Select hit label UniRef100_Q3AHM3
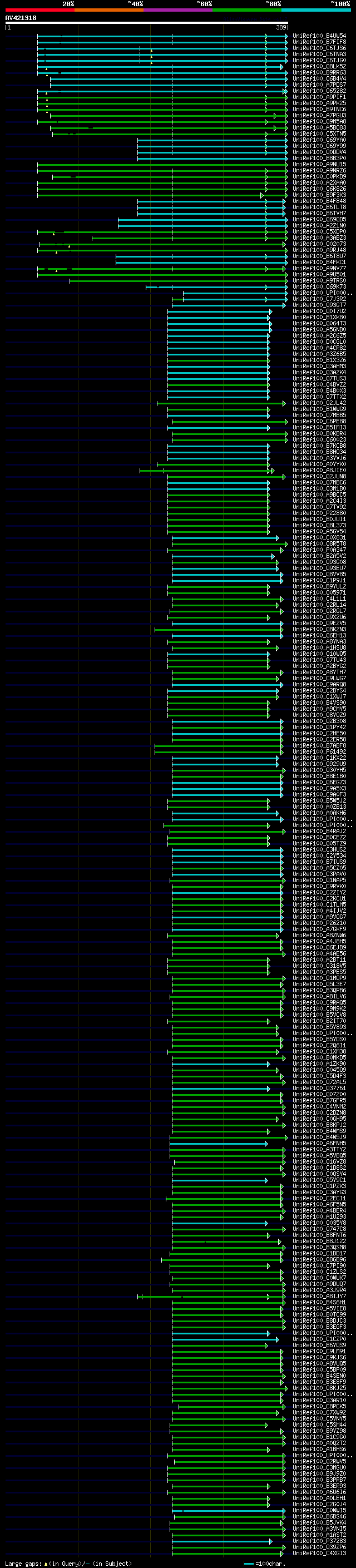 coord(319,367)
